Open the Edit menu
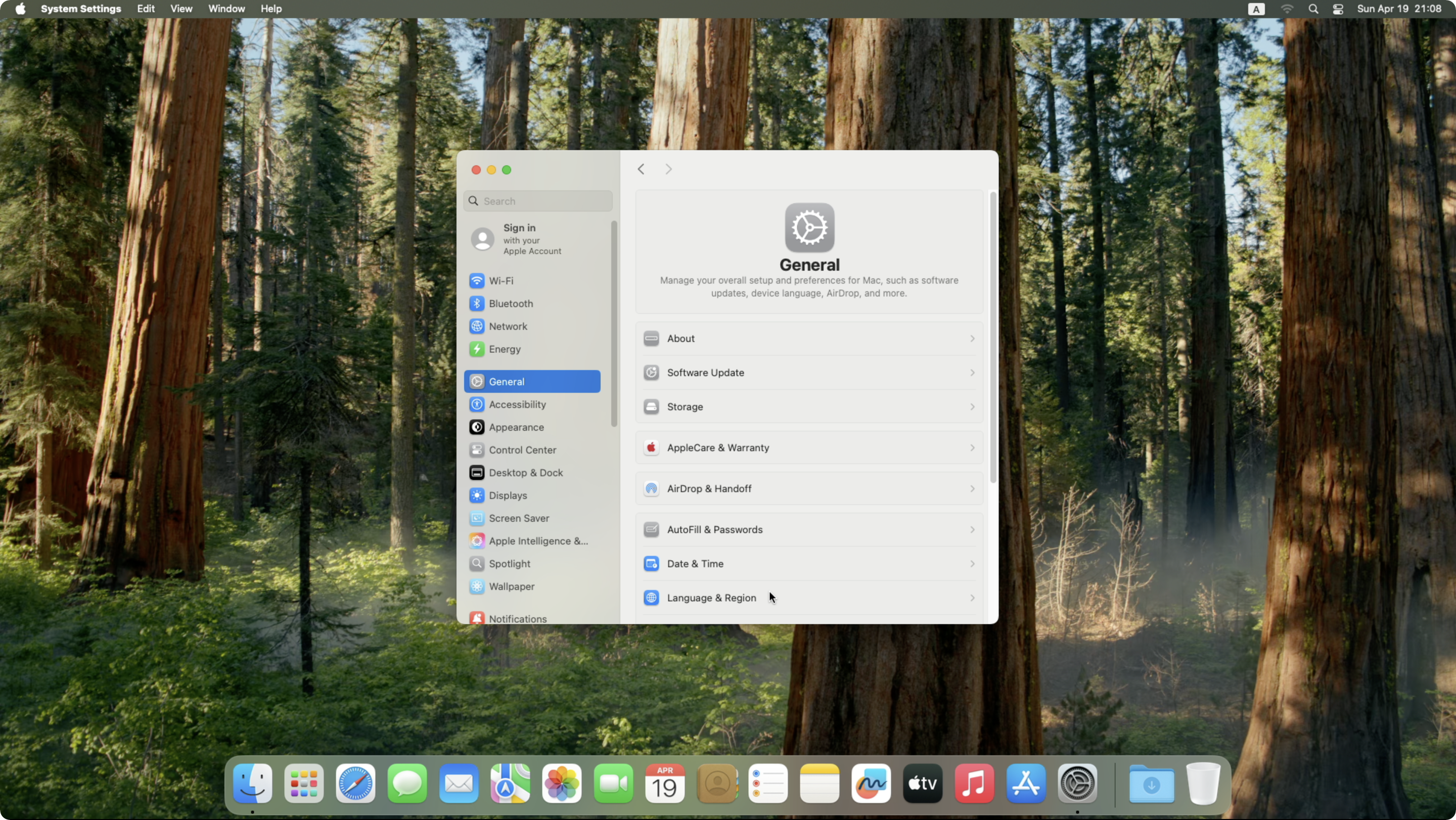 point(146,9)
